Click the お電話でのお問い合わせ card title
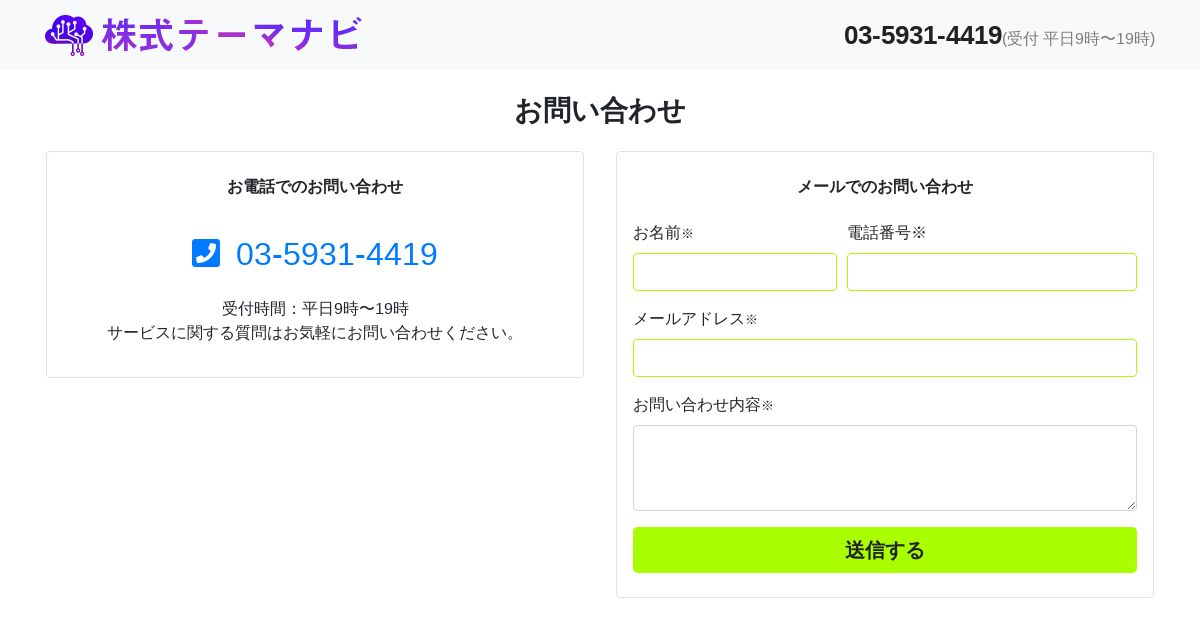 coord(314,187)
